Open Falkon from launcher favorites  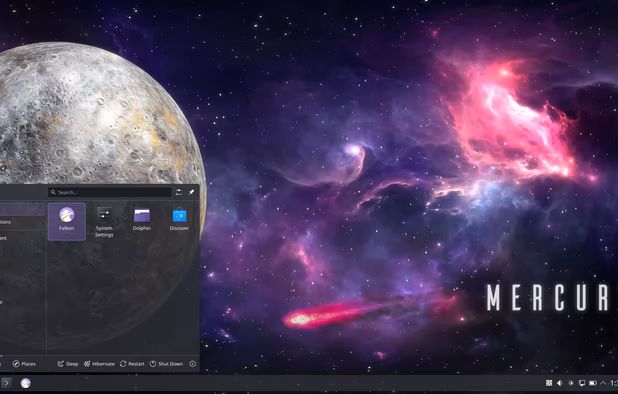tap(67, 221)
